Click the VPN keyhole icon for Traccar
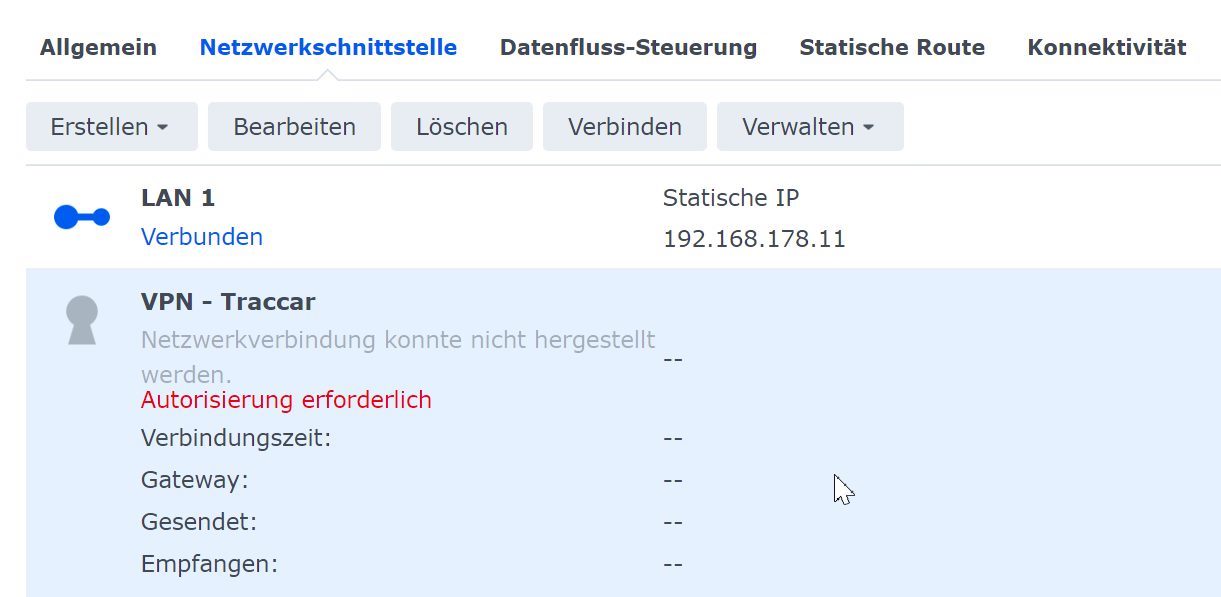The width and height of the screenshot is (1221, 597). tap(82, 321)
